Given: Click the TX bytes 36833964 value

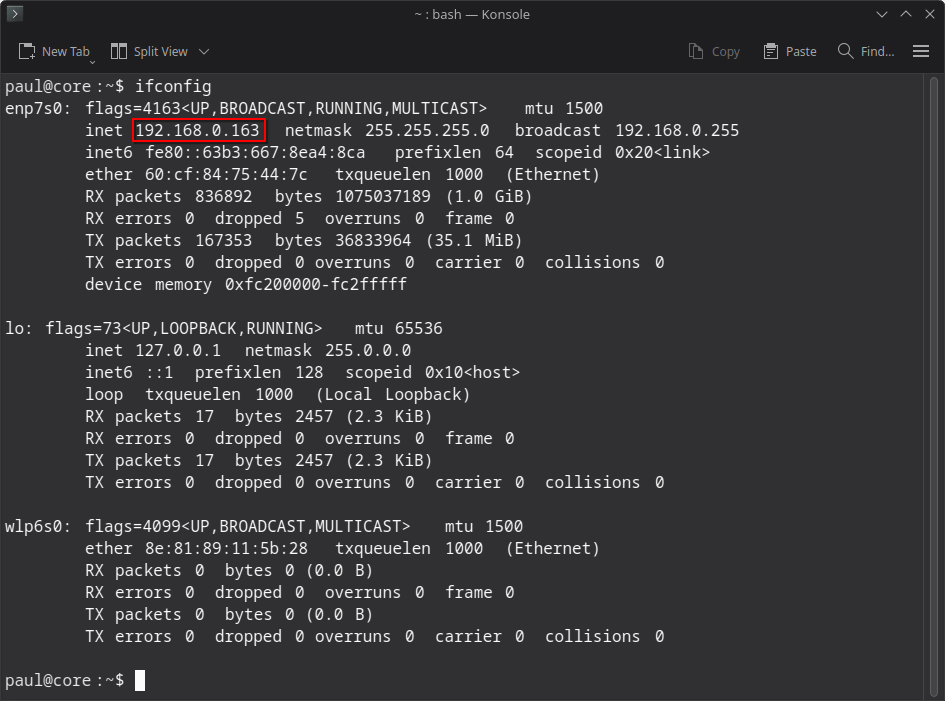Looking at the screenshot, I should pyautogui.click(x=373, y=240).
